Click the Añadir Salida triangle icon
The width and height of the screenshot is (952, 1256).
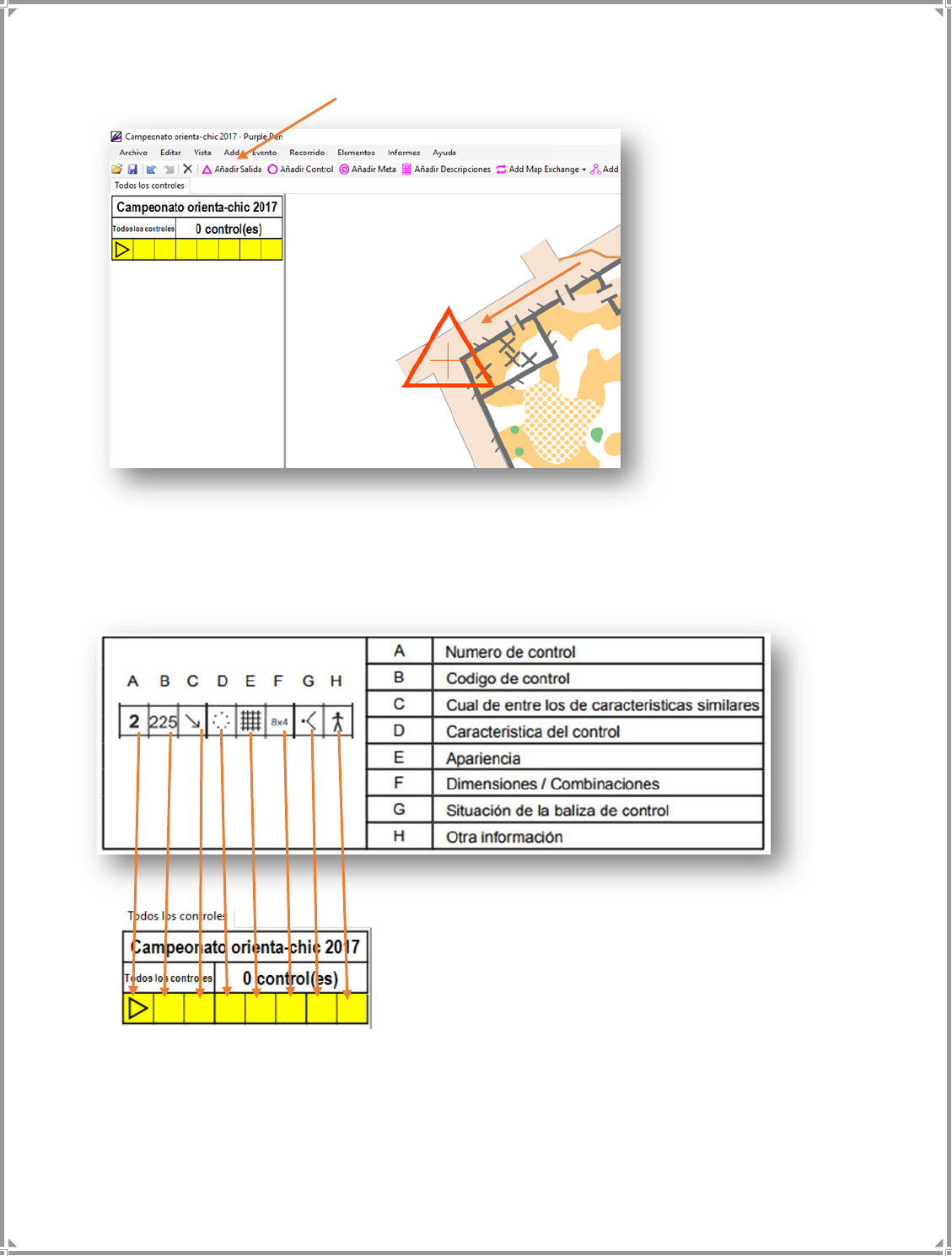pos(207,170)
